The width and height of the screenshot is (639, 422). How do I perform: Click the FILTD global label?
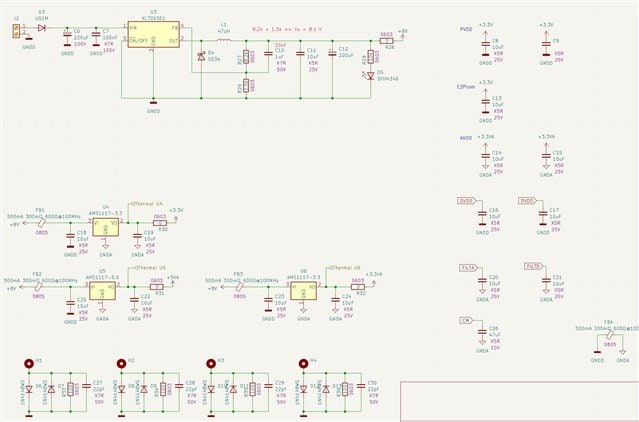pyautogui.click(x=533, y=266)
